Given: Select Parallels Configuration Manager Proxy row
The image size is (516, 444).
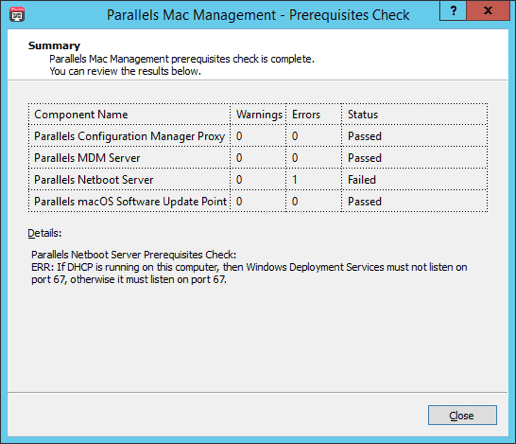Looking at the screenshot, I should pyautogui.click(x=258, y=136).
